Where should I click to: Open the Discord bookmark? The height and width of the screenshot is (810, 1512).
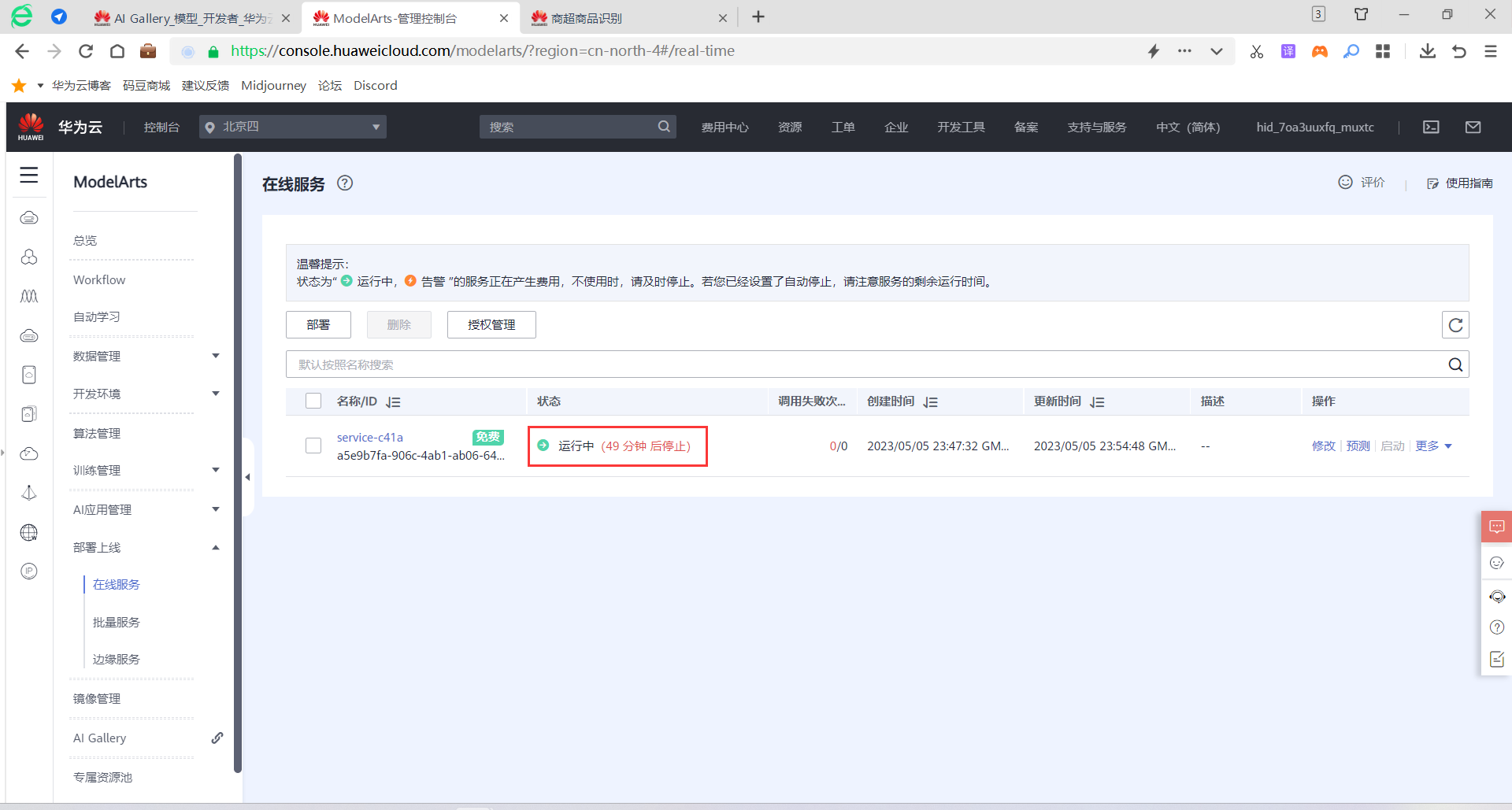coord(376,85)
